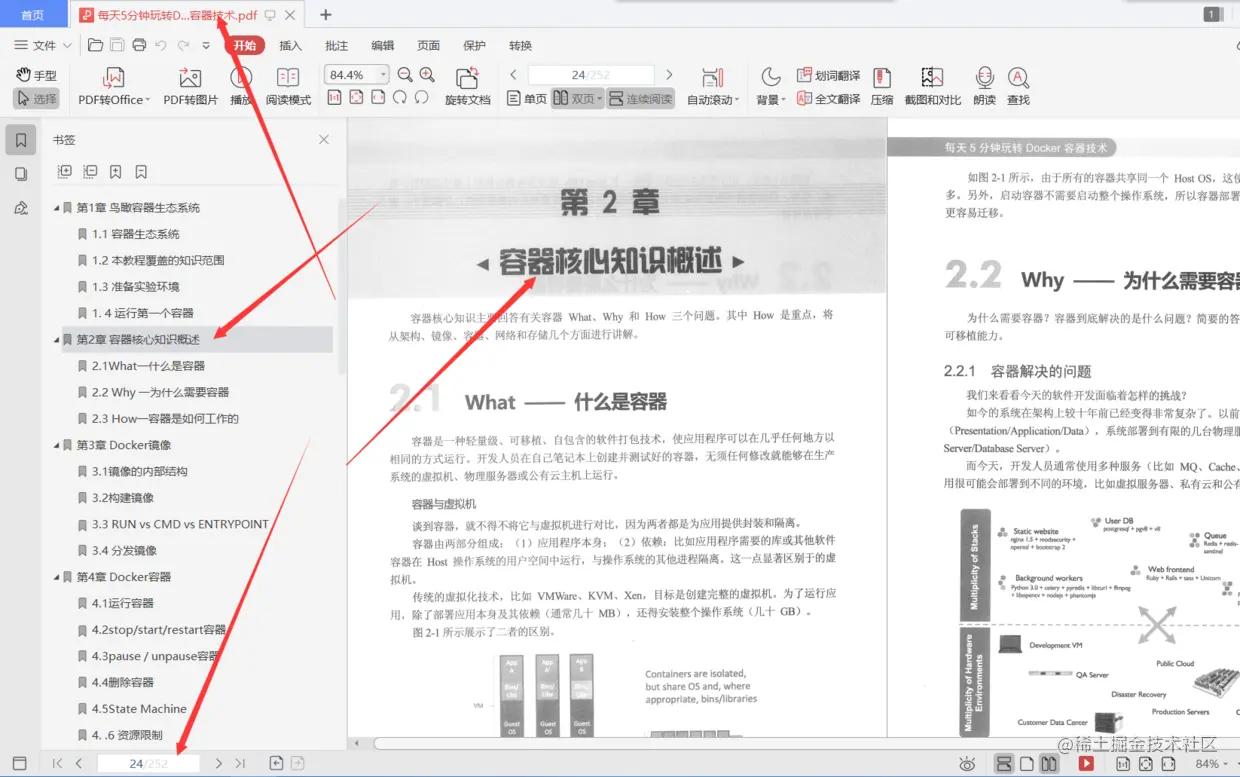Switch to the 页面 ribbon tab
This screenshot has height=777, width=1240.
(428, 45)
